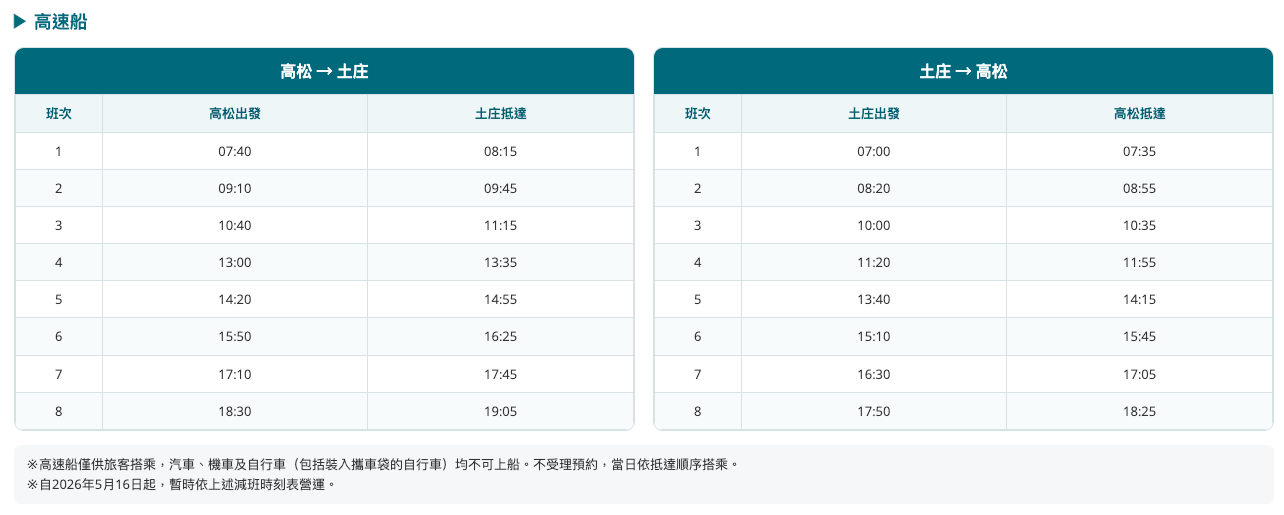The width and height of the screenshot is (1284, 515).
Task: Click trip number 5 in 土庄 → 高松 table
Action: click(698, 299)
